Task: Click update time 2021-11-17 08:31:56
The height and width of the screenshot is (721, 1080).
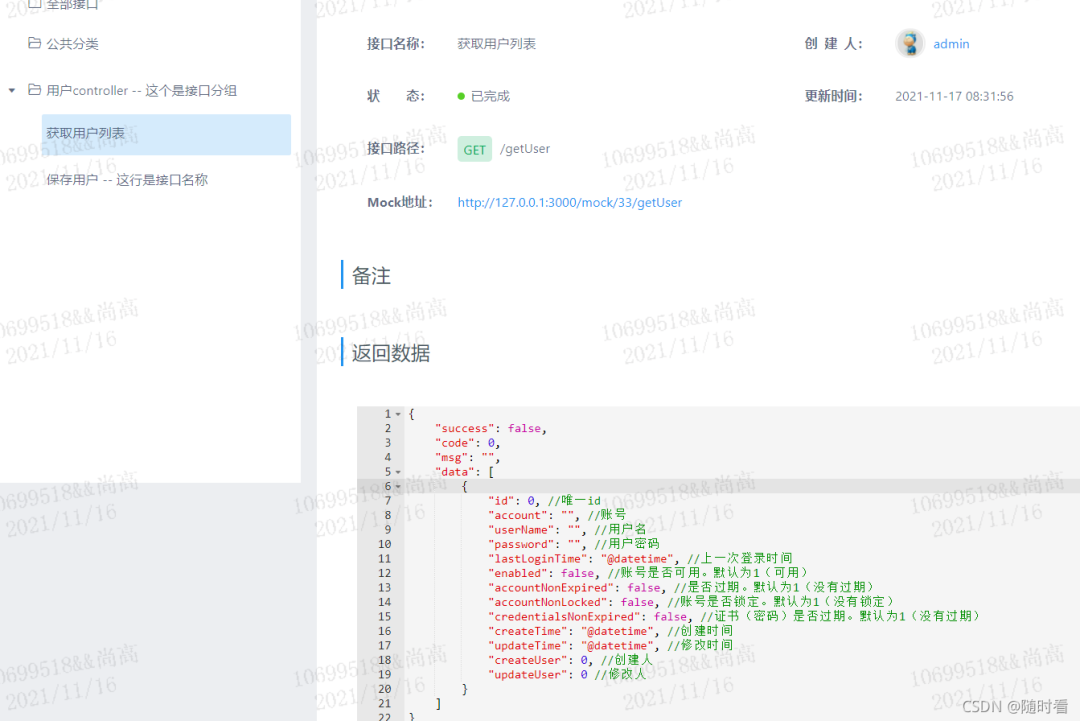Action: click(954, 96)
